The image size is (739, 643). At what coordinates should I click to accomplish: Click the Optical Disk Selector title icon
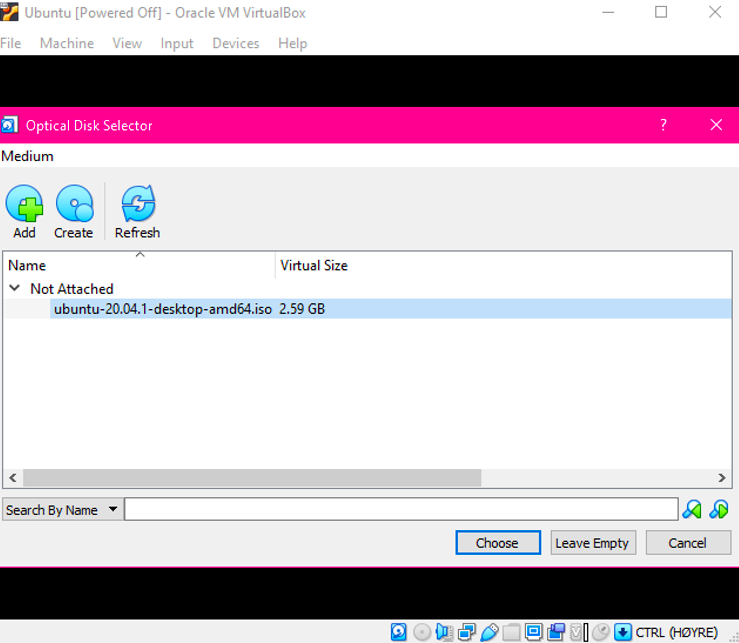tap(9, 125)
